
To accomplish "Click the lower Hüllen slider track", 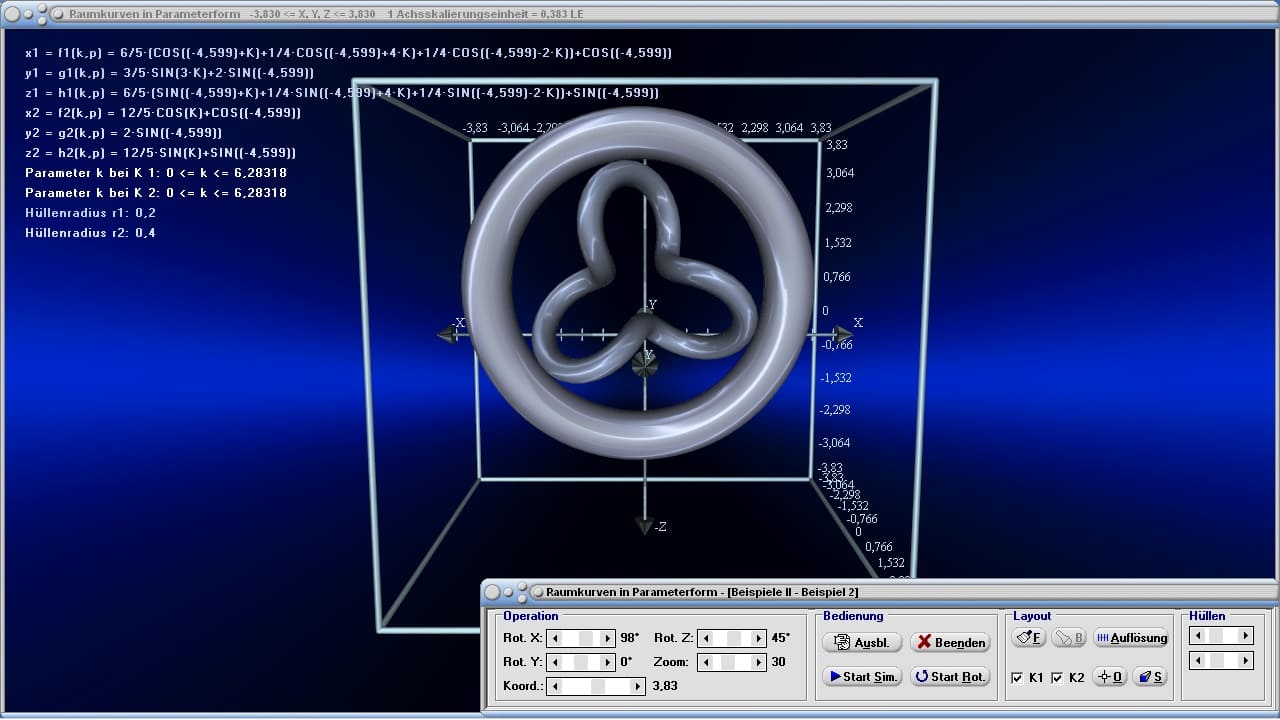I will pos(1221,660).
